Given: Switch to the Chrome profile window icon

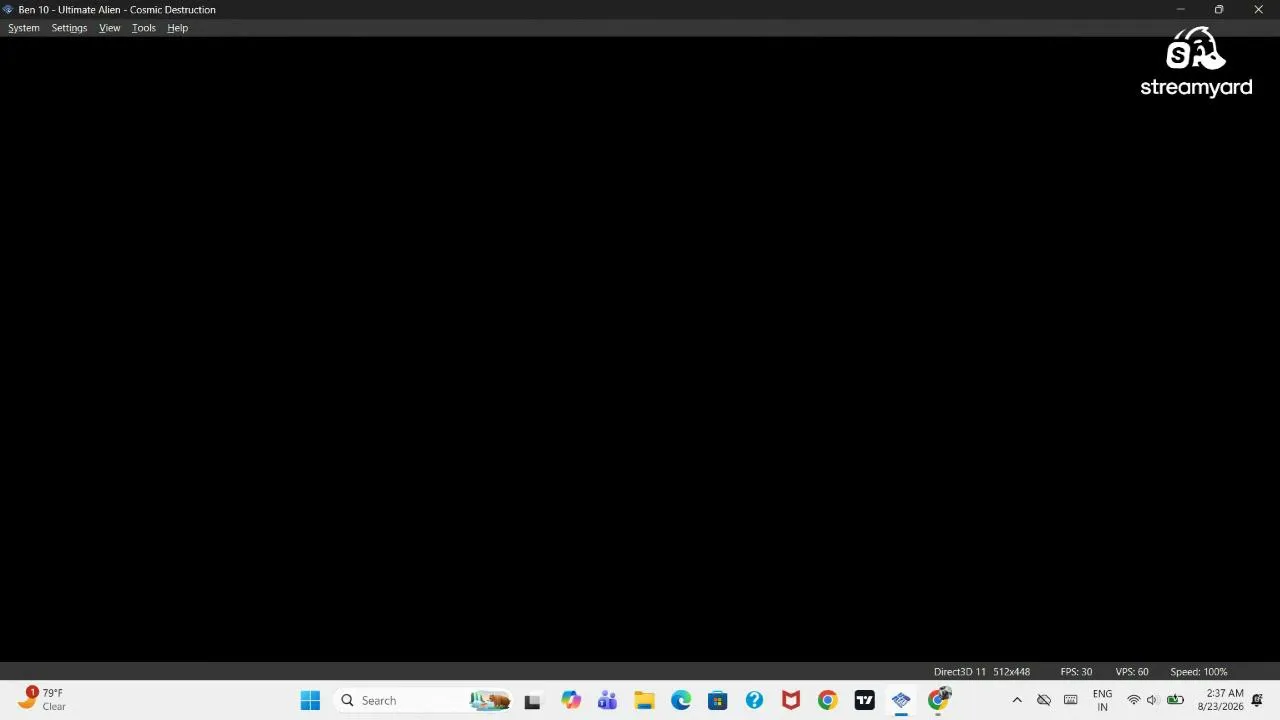Looking at the screenshot, I should click(938, 700).
